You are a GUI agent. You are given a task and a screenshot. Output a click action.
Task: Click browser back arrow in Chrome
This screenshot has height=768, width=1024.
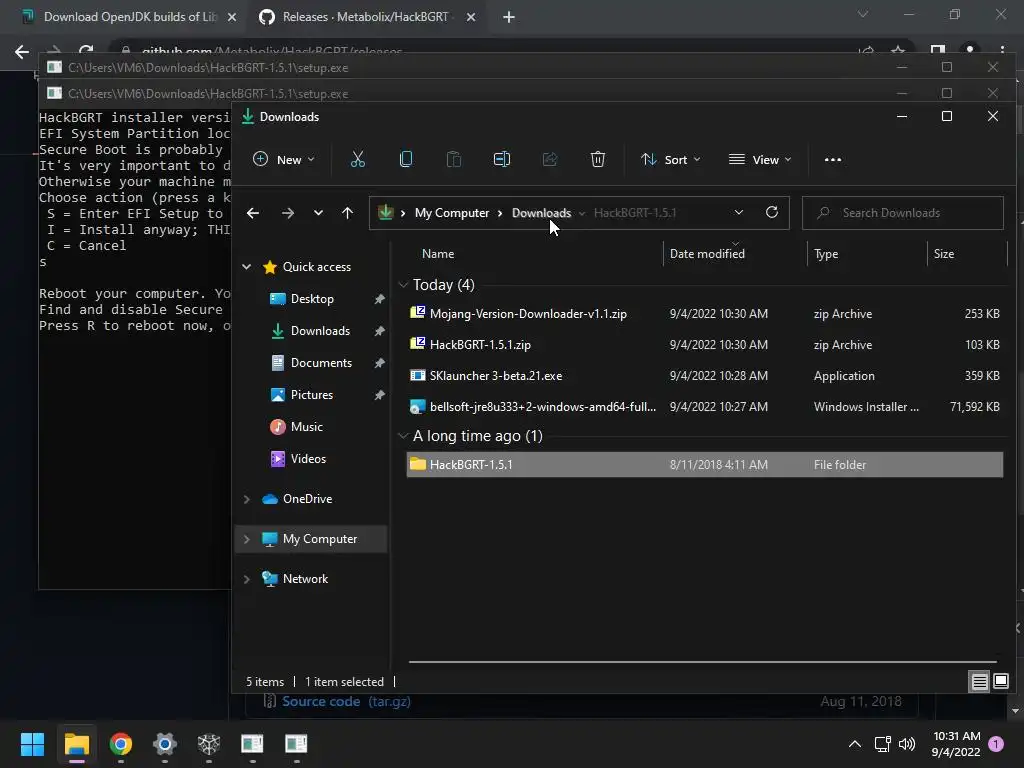coord(22,52)
